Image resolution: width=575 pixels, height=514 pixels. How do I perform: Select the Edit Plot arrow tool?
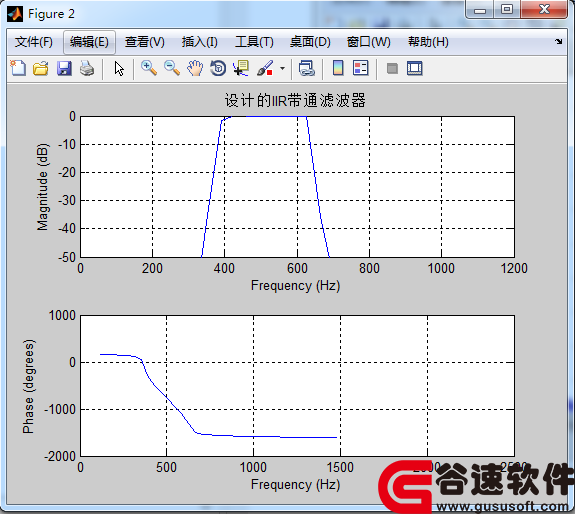tap(119, 69)
